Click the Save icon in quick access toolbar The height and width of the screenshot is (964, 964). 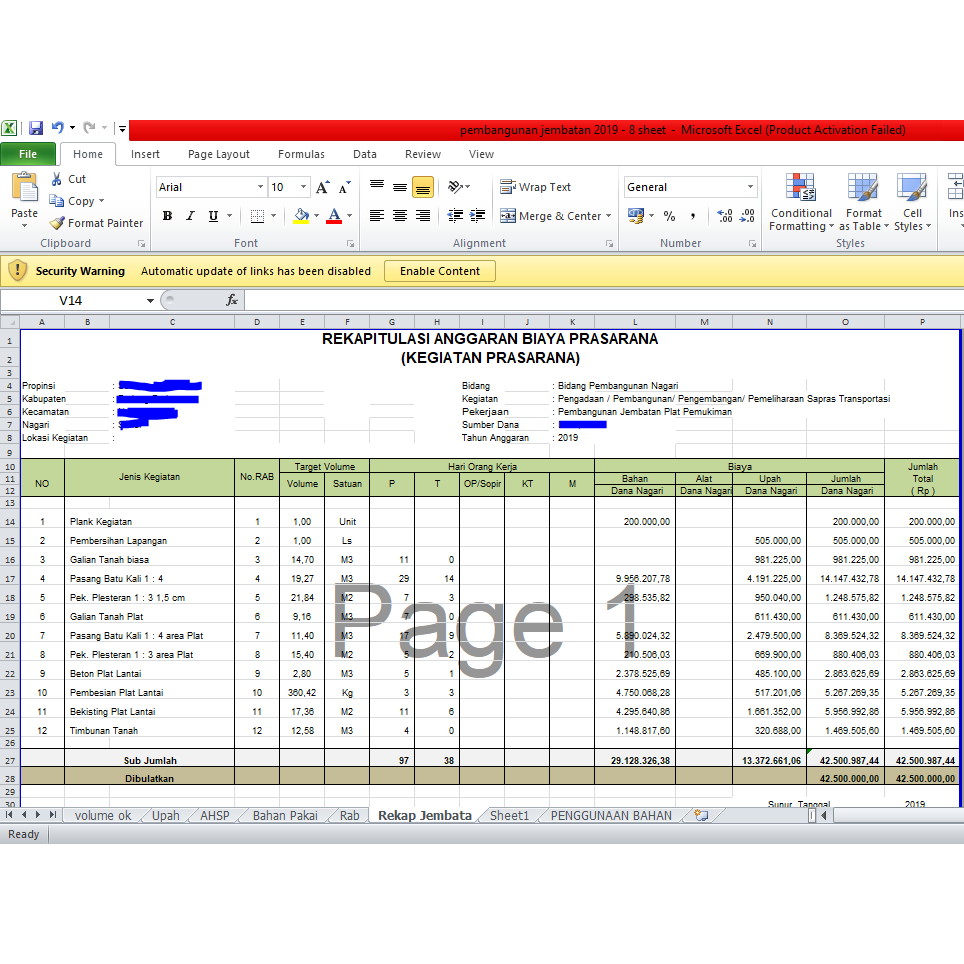click(36, 128)
